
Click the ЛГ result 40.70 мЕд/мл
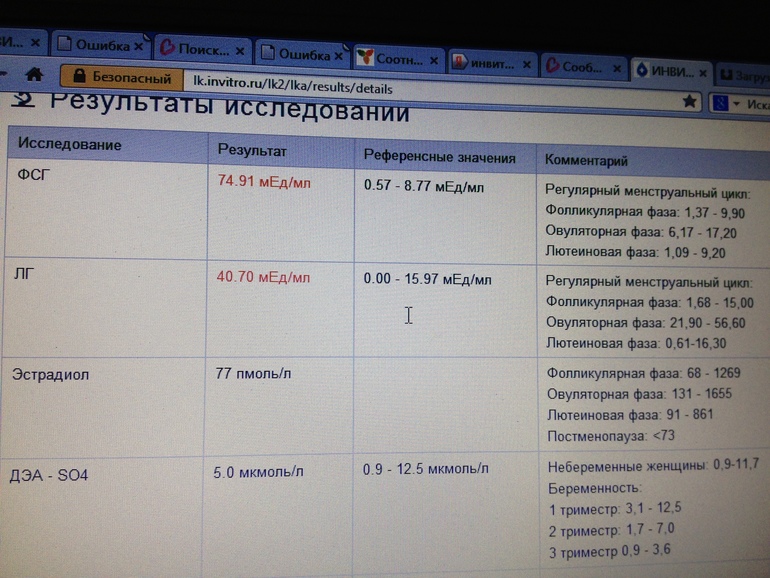pyautogui.click(x=263, y=277)
